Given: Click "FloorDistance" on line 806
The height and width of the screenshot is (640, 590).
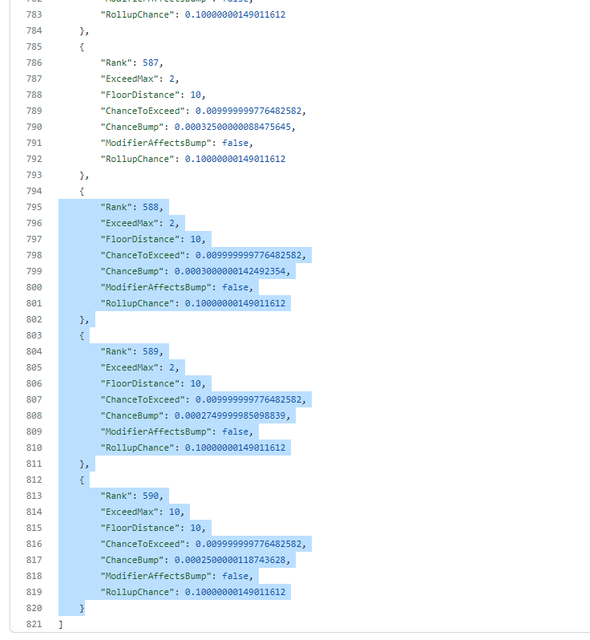Looking at the screenshot, I should (x=140, y=384).
